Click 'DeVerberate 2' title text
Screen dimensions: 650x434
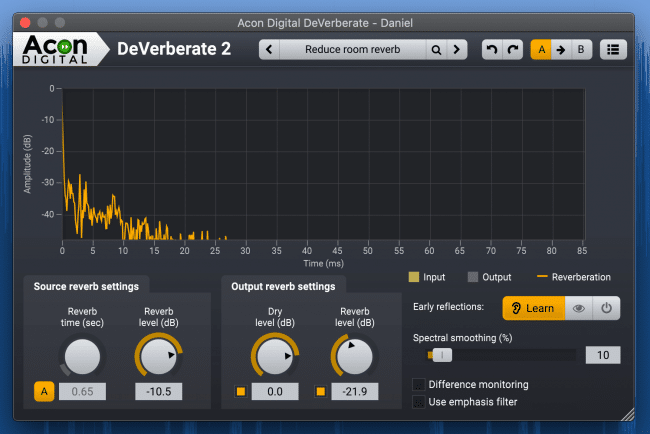click(x=174, y=49)
